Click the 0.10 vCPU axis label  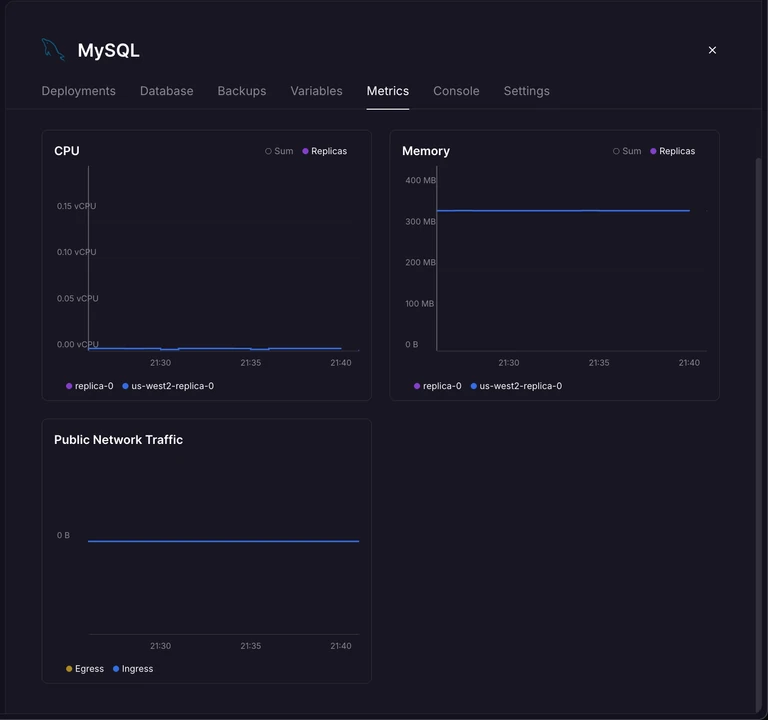click(x=76, y=252)
